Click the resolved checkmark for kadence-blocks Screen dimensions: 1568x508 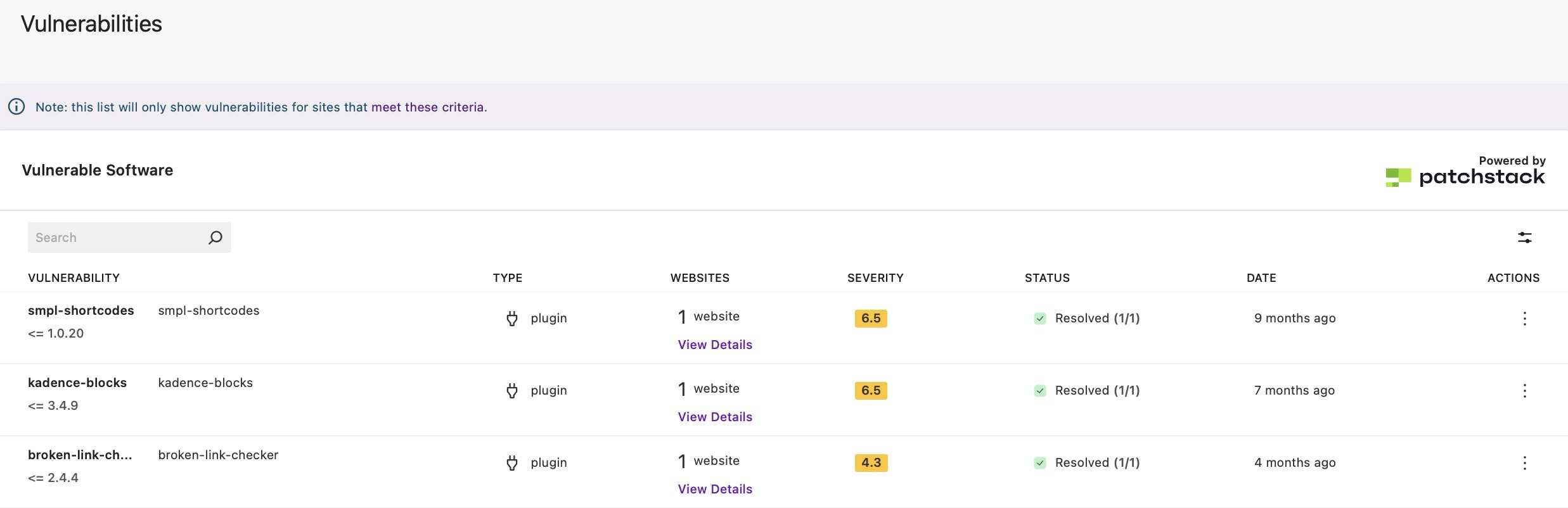point(1039,391)
